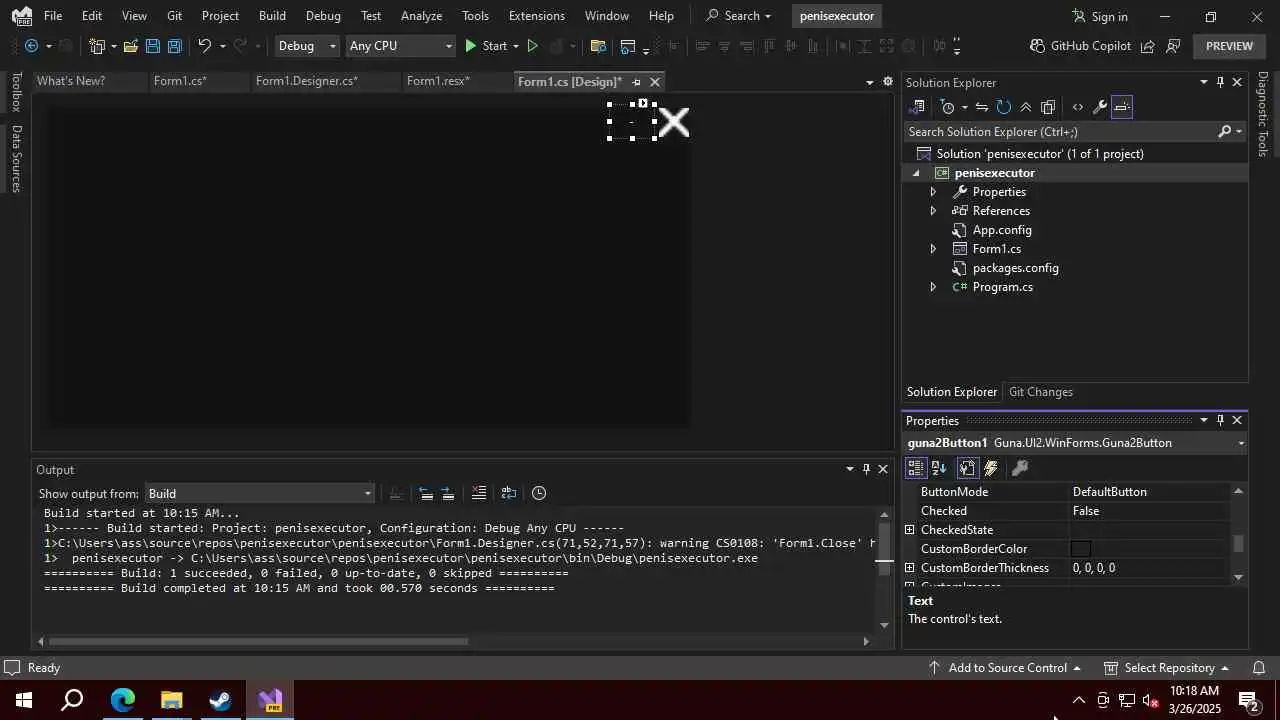The height and width of the screenshot is (720, 1280).
Task: Collapse the bold penisexecutor project node arrow
Action: (916, 173)
